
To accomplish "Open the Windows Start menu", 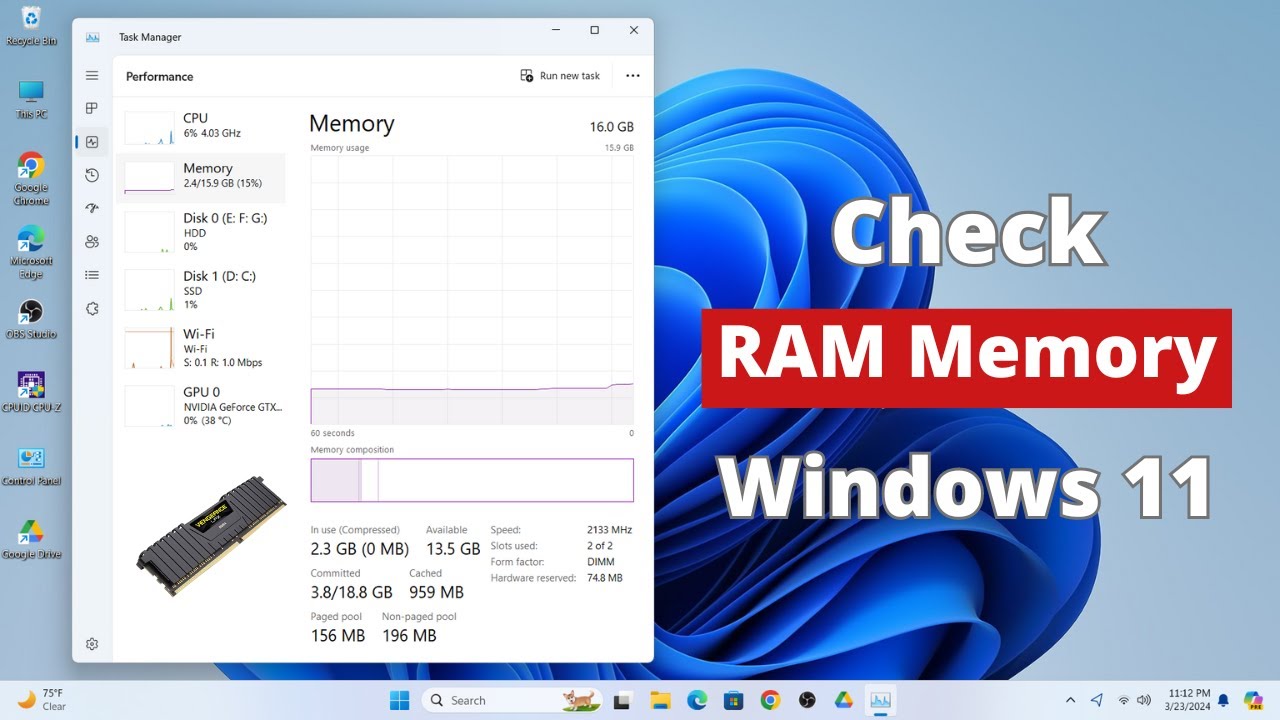I will (399, 700).
